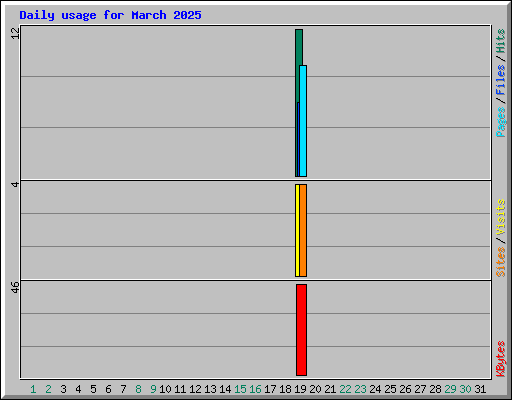Click day label '29' on x-axis
This screenshot has height=400, width=512.
click(x=450, y=389)
